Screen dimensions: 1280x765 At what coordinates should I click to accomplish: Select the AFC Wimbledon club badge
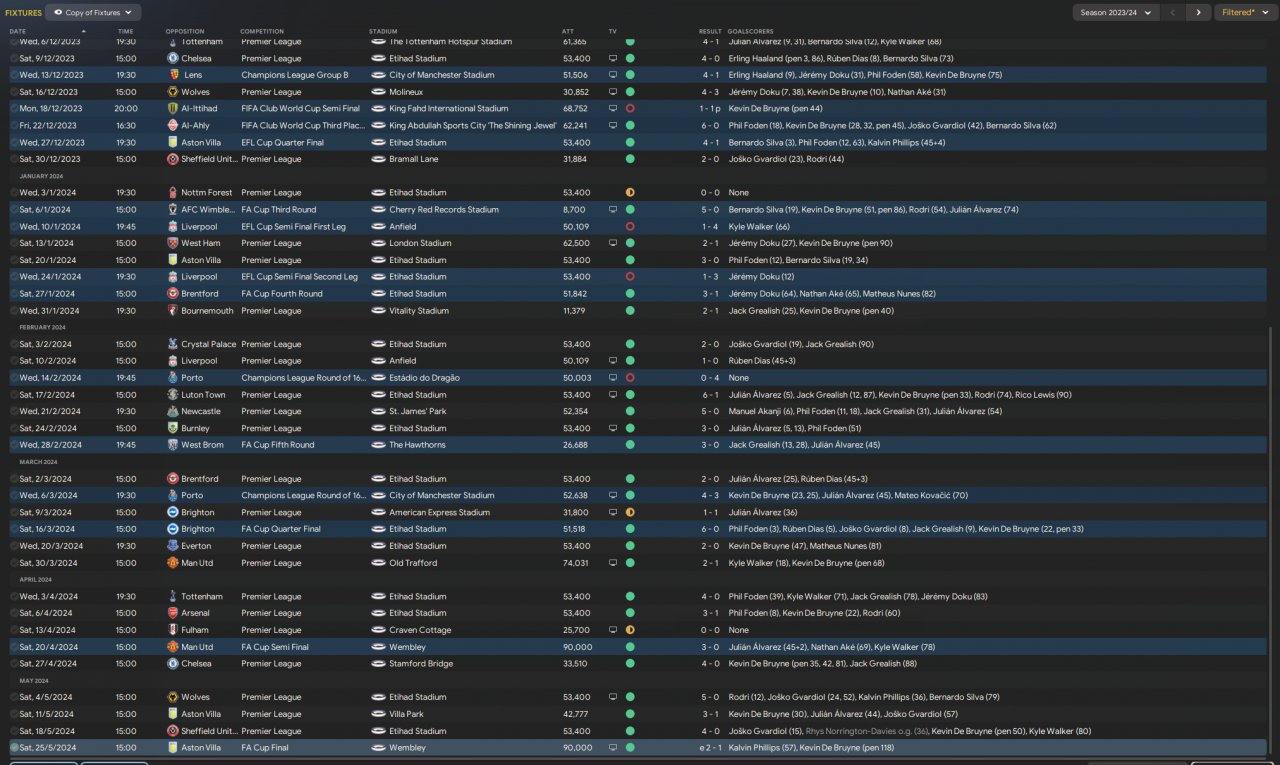173,210
